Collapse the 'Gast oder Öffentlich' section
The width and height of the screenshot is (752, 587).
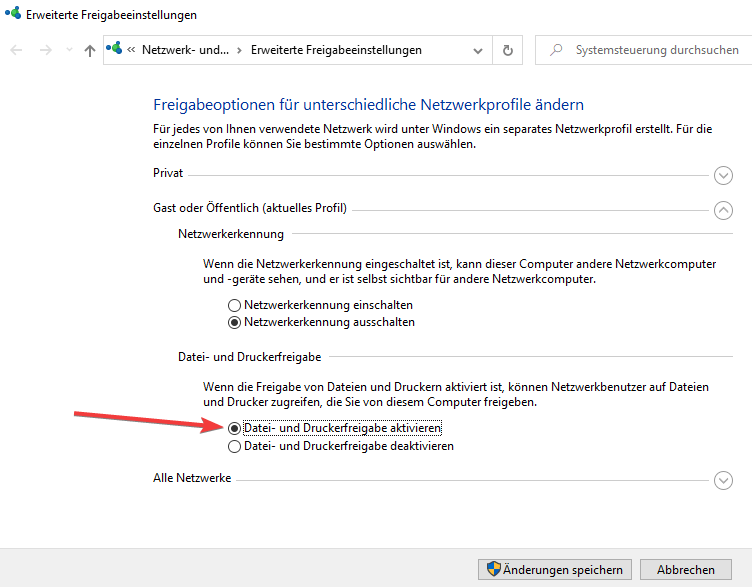point(723,210)
